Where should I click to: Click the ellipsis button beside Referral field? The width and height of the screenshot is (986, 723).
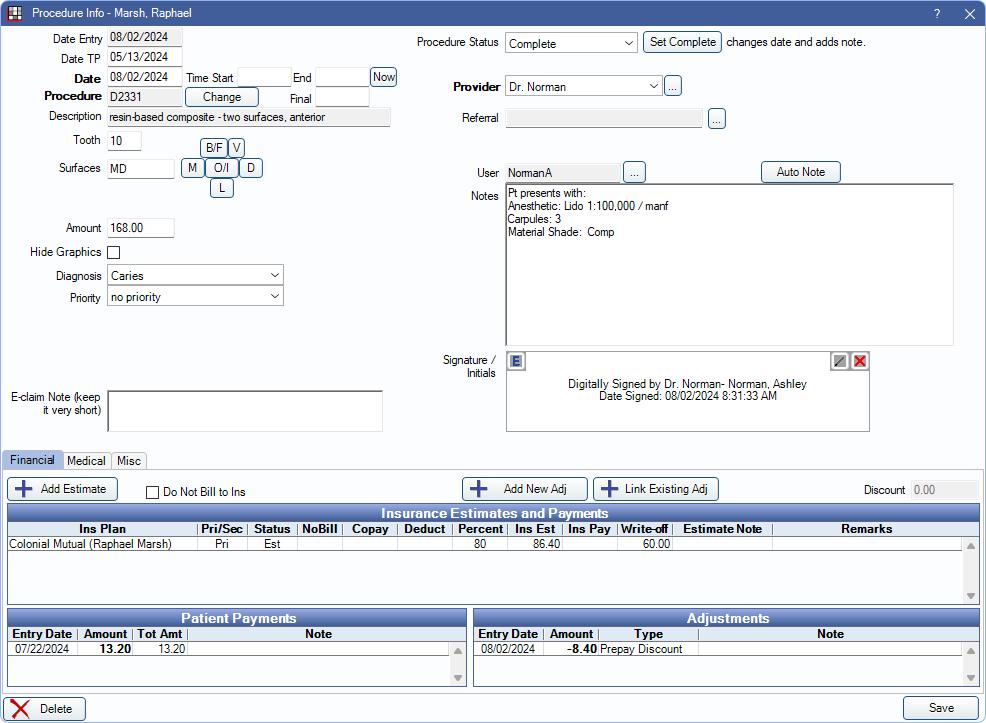(716, 119)
